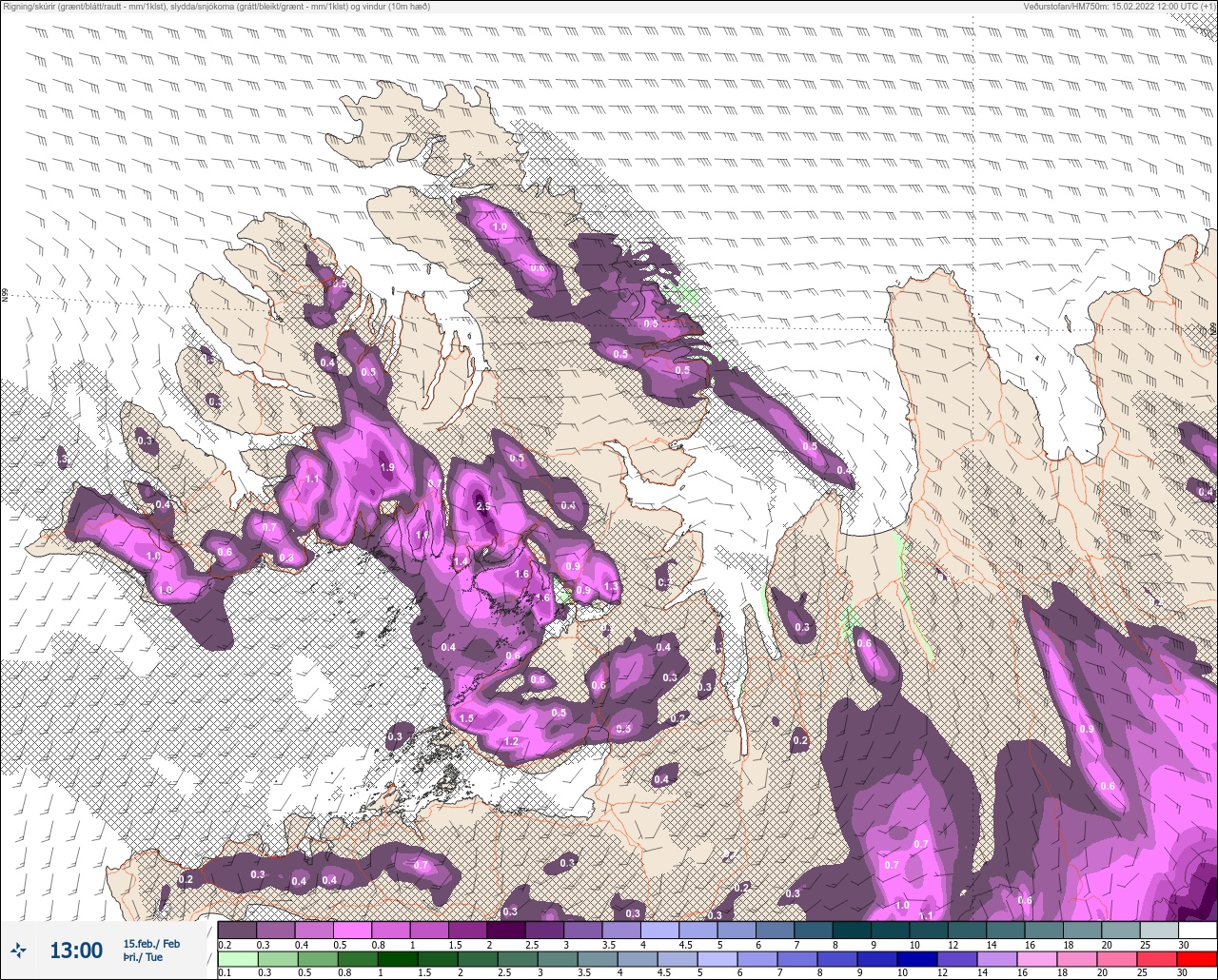
Task: Click the '1.4' precipitation value on the map
Action: 461,562
